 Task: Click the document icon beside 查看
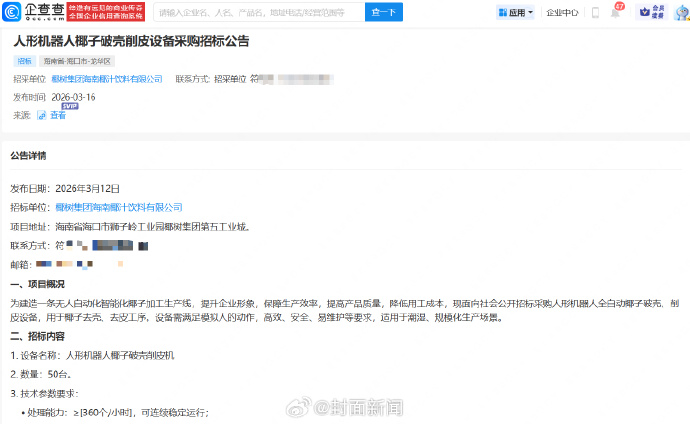coord(41,115)
